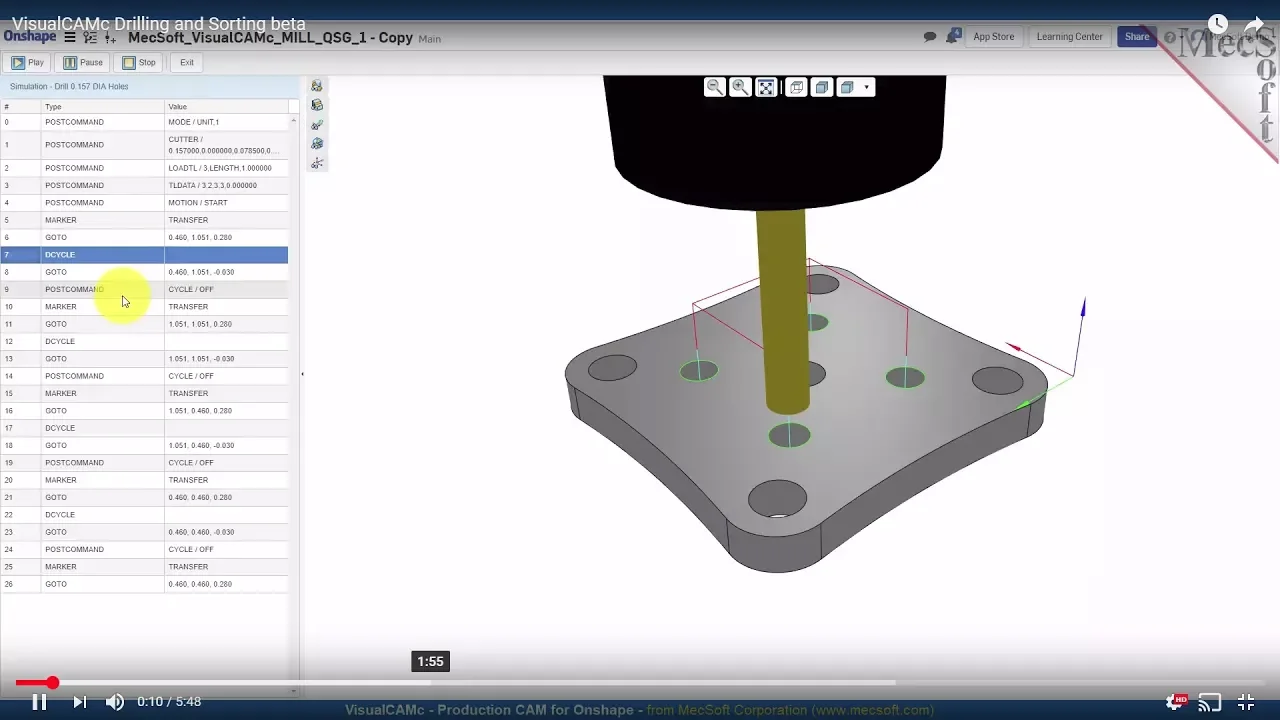The height and width of the screenshot is (720, 1280).
Task: Click the cast to TV icon
Action: [x=1210, y=702]
